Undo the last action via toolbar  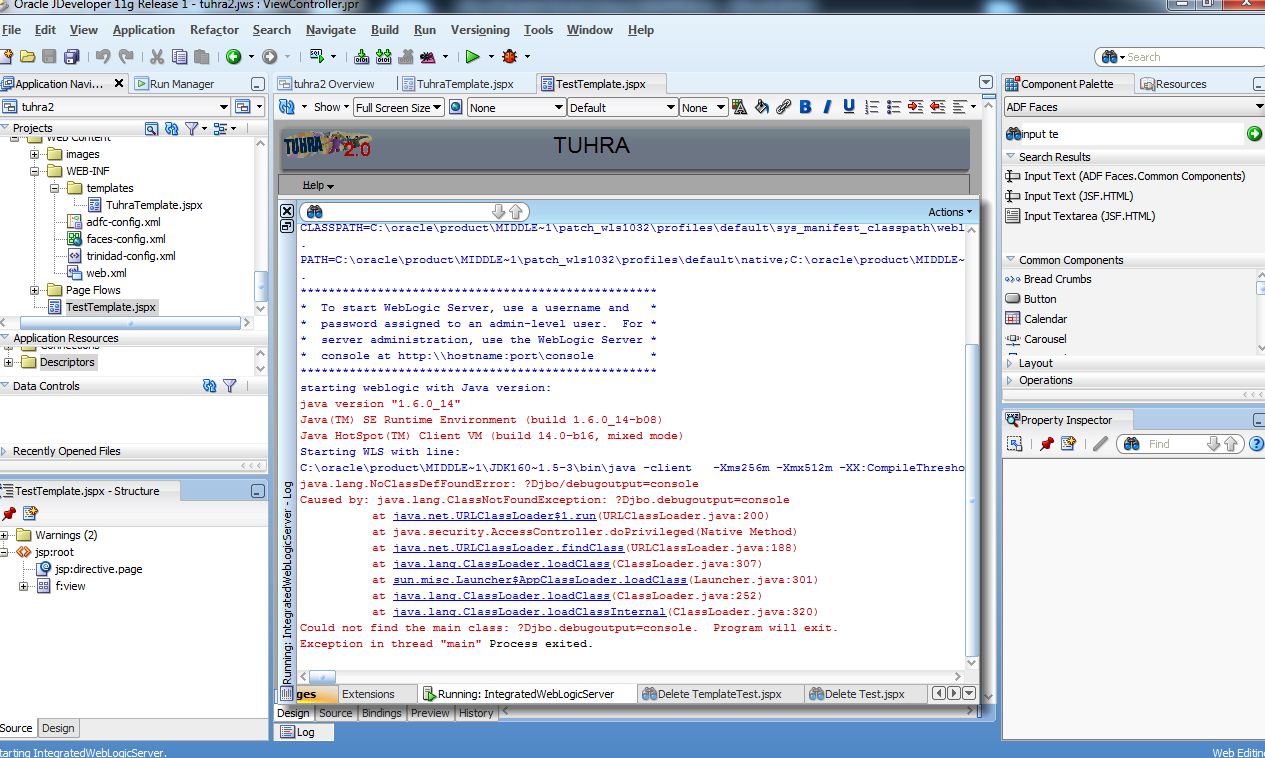[x=103, y=57]
